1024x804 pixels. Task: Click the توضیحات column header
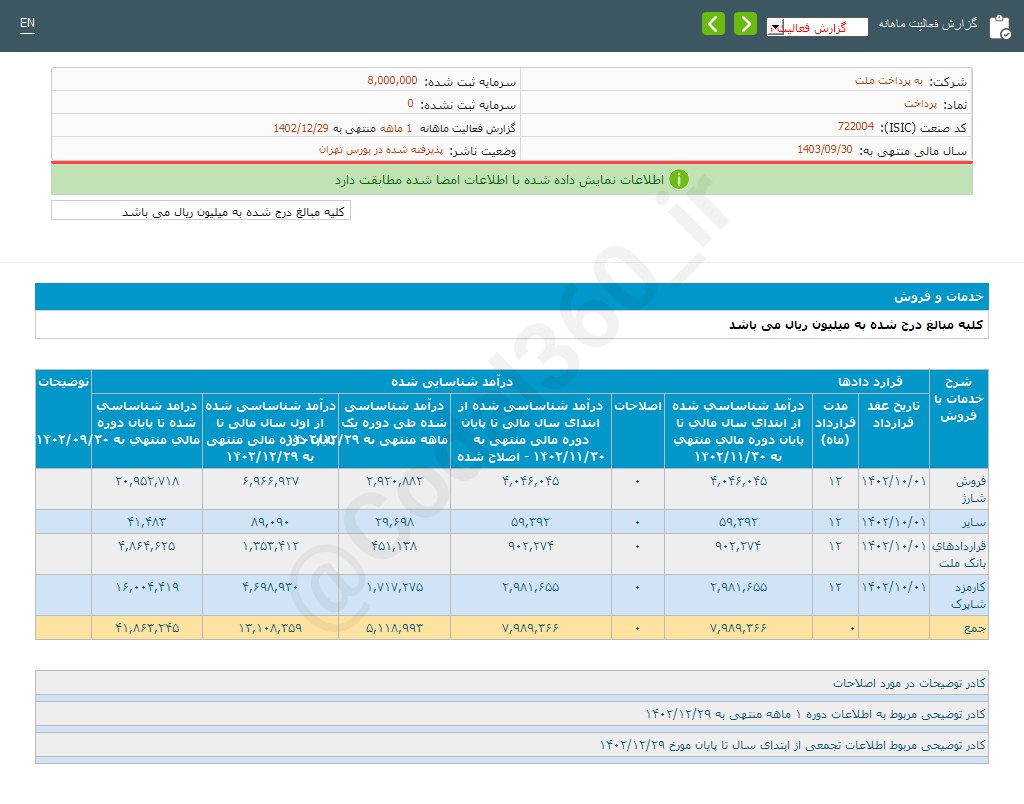tap(65, 381)
